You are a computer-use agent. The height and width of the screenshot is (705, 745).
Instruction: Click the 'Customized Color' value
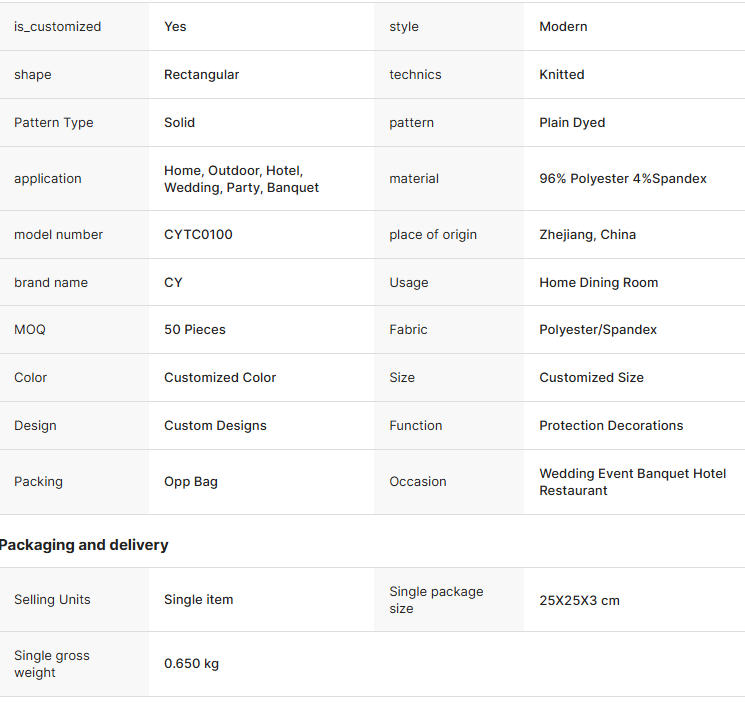220,378
